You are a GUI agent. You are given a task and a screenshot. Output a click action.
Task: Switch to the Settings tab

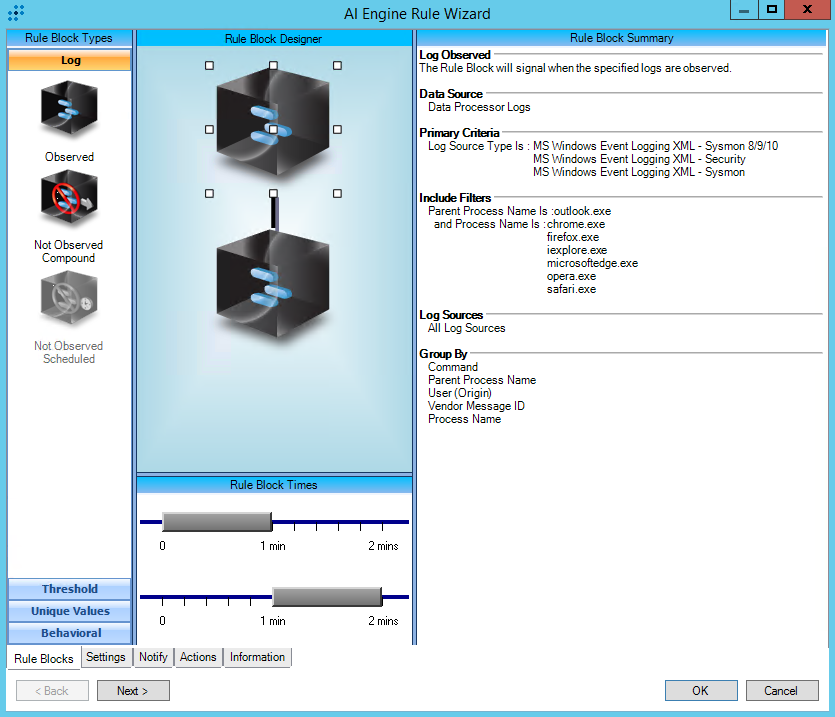[x=105, y=657]
